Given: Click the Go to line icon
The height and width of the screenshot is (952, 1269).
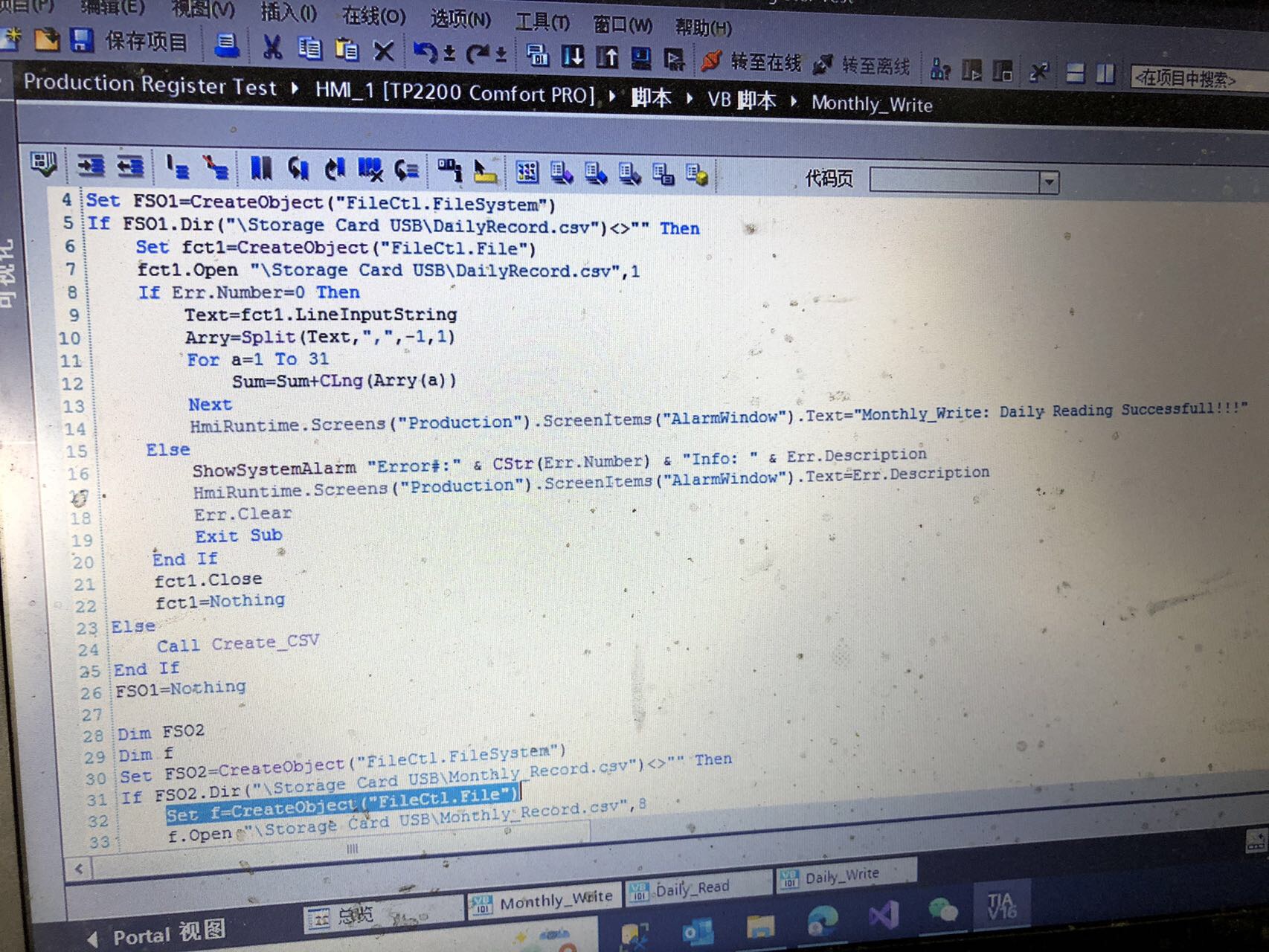Looking at the screenshot, I should [406, 171].
